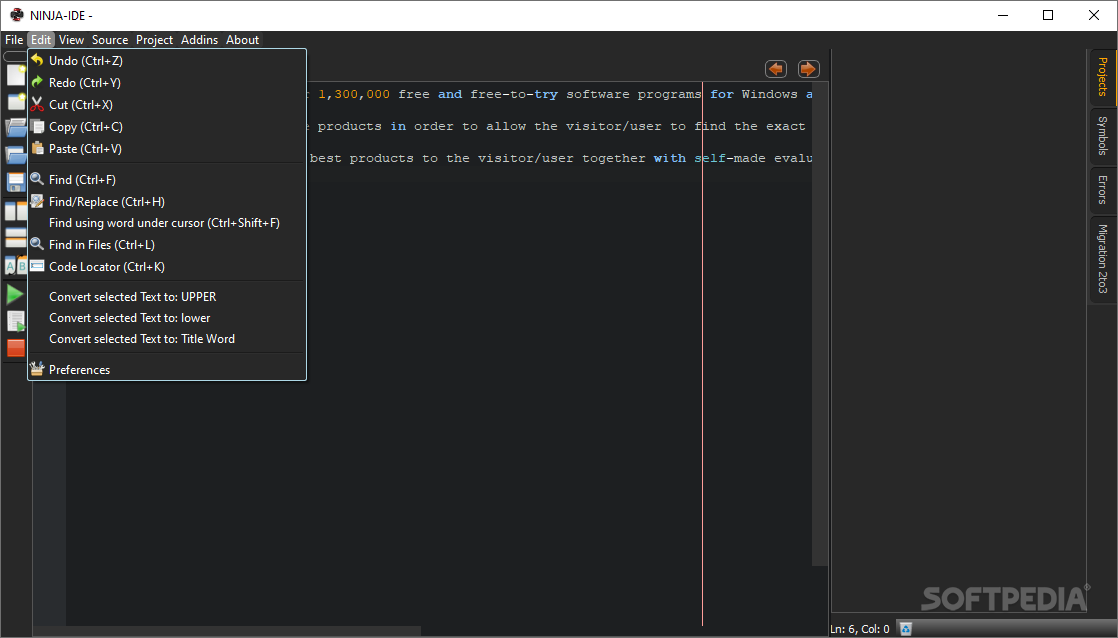Click the Run File icon

click(x=16, y=321)
